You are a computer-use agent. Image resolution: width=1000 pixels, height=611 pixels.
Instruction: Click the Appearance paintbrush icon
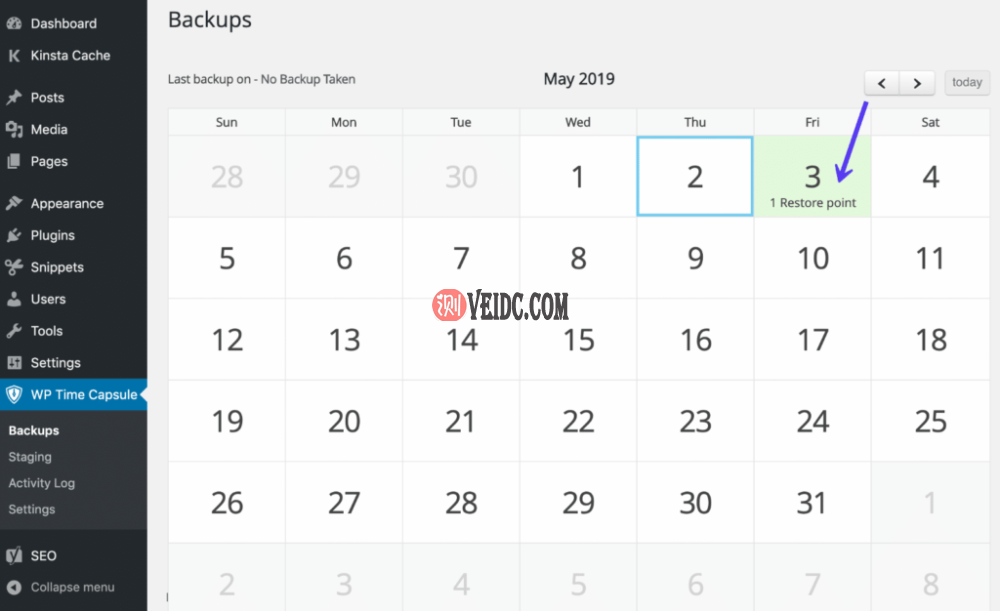(14, 204)
